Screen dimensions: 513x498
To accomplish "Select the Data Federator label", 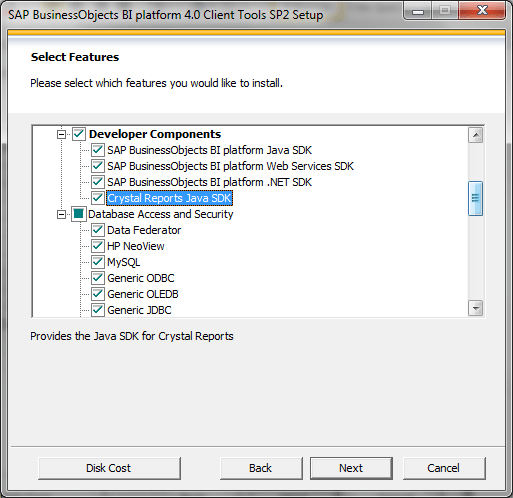I will tap(144, 230).
